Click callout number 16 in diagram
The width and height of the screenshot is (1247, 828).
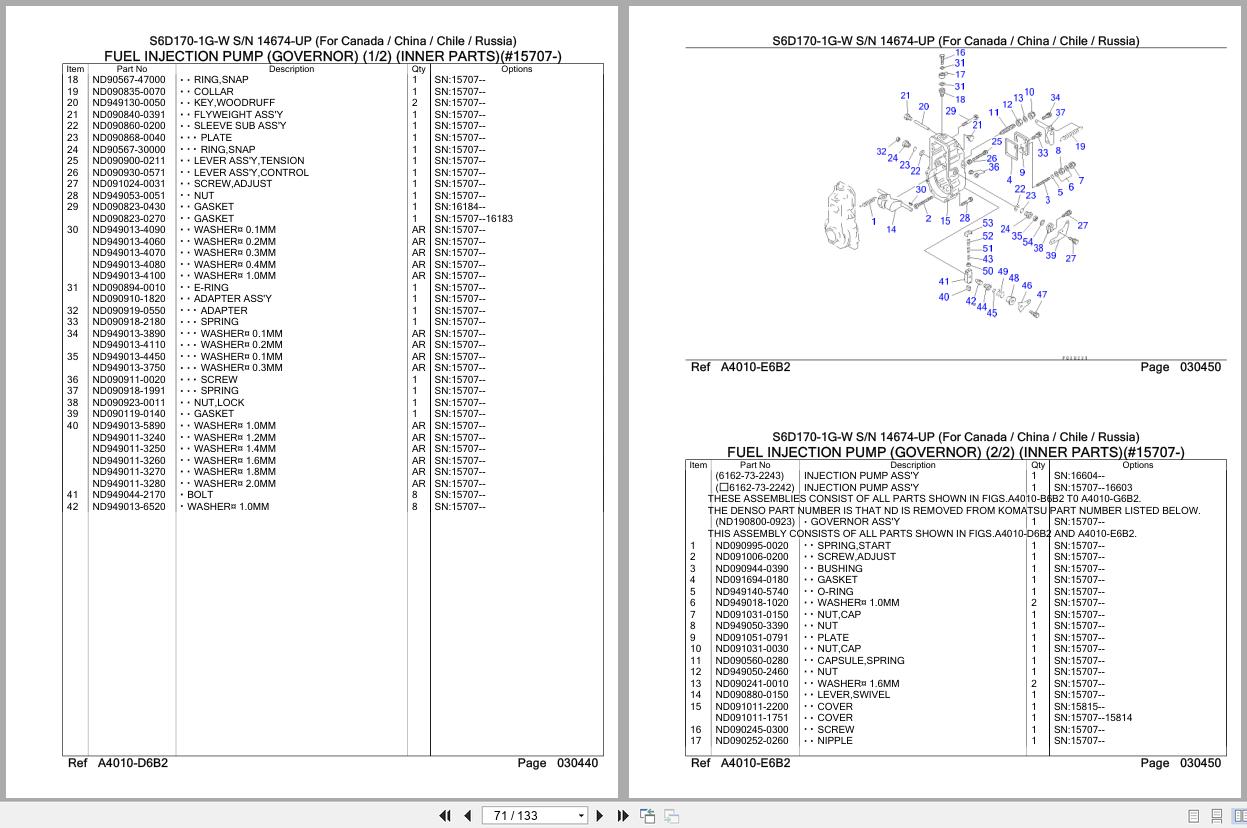(x=960, y=53)
